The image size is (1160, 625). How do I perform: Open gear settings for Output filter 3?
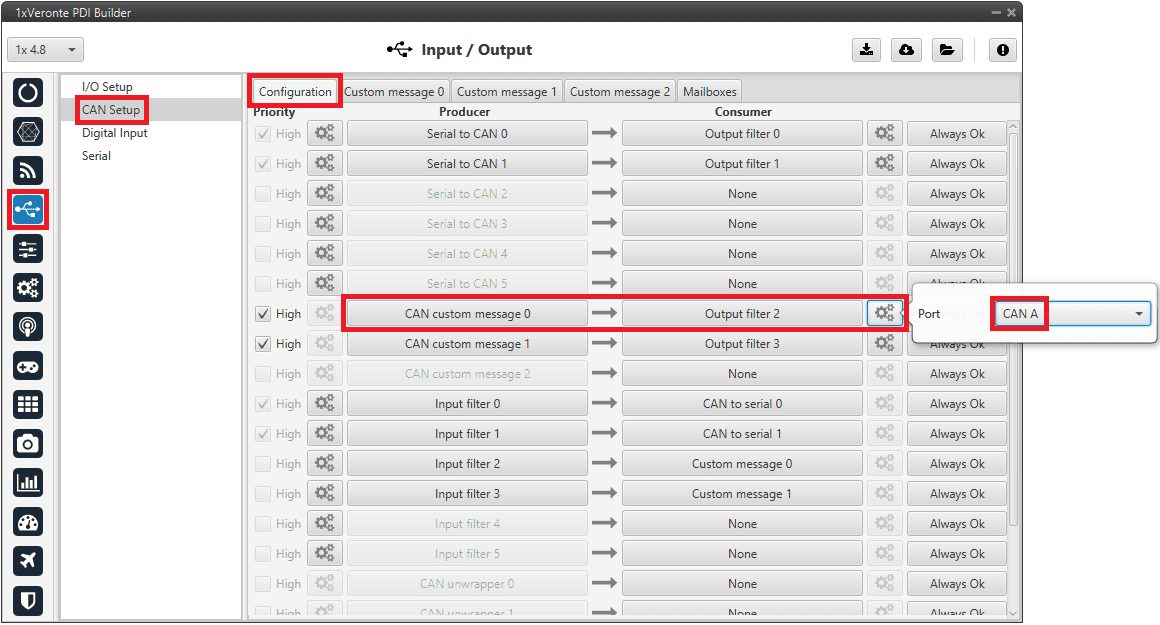click(x=884, y=344)
